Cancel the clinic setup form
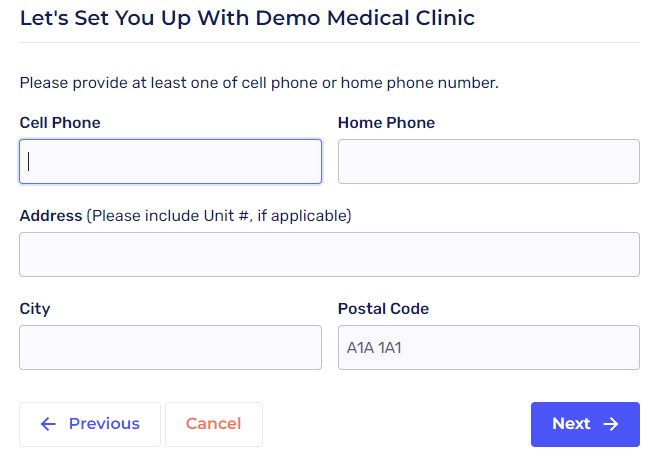 (213, 424)
